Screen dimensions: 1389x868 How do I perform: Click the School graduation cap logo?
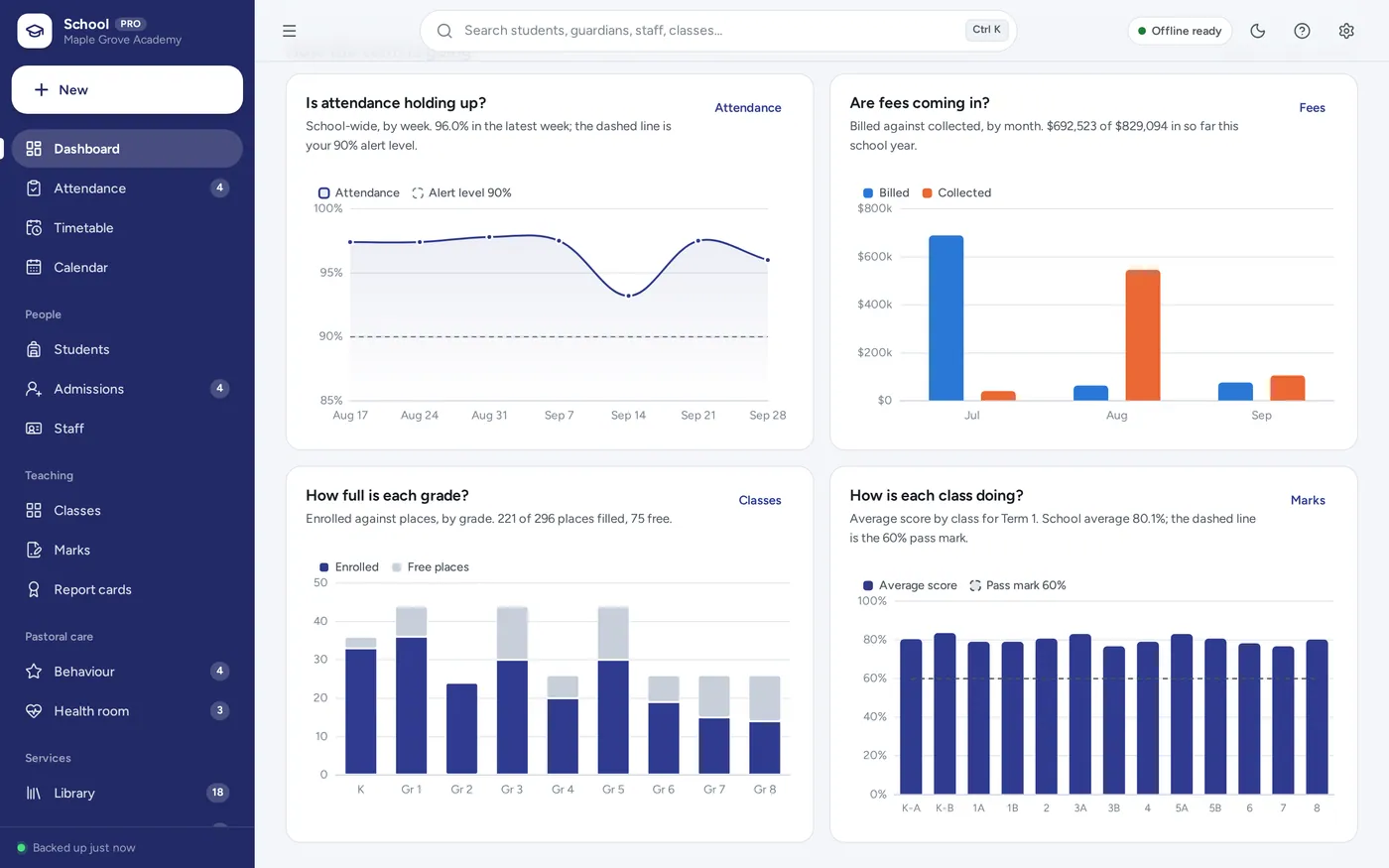pyautogui.click(x=35, y=31)
